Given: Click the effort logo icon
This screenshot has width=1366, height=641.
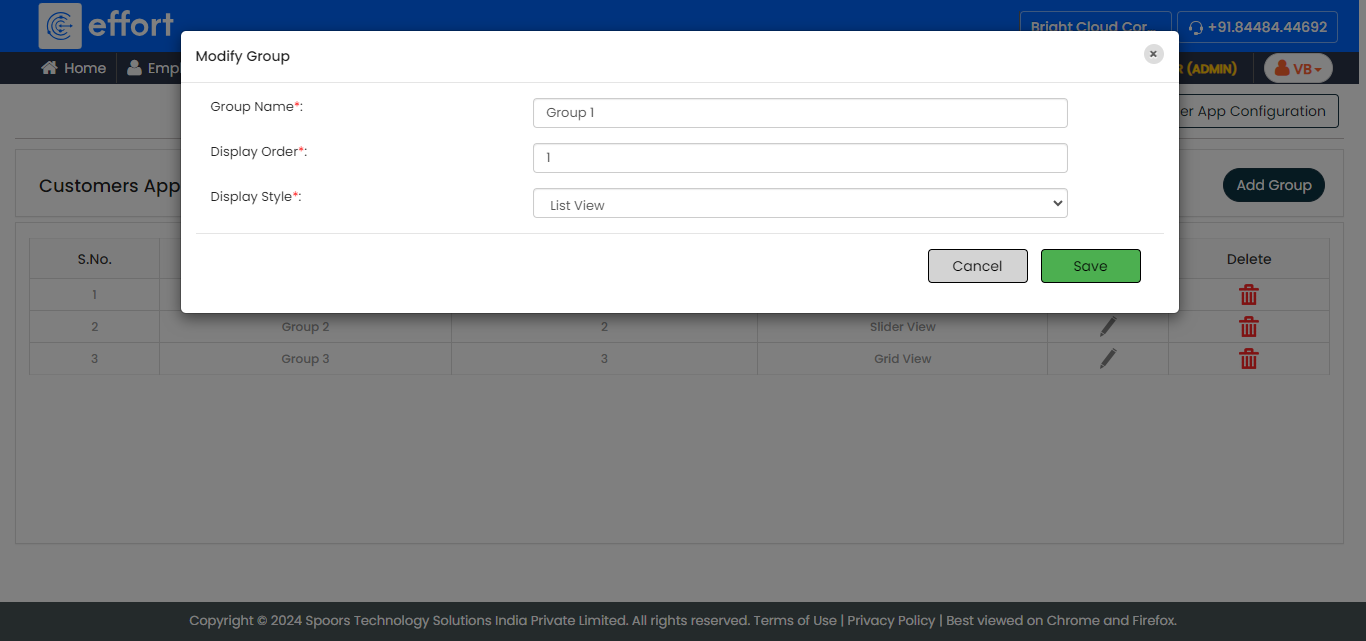Looking at the screenshot, I should (x=60, y=25).
